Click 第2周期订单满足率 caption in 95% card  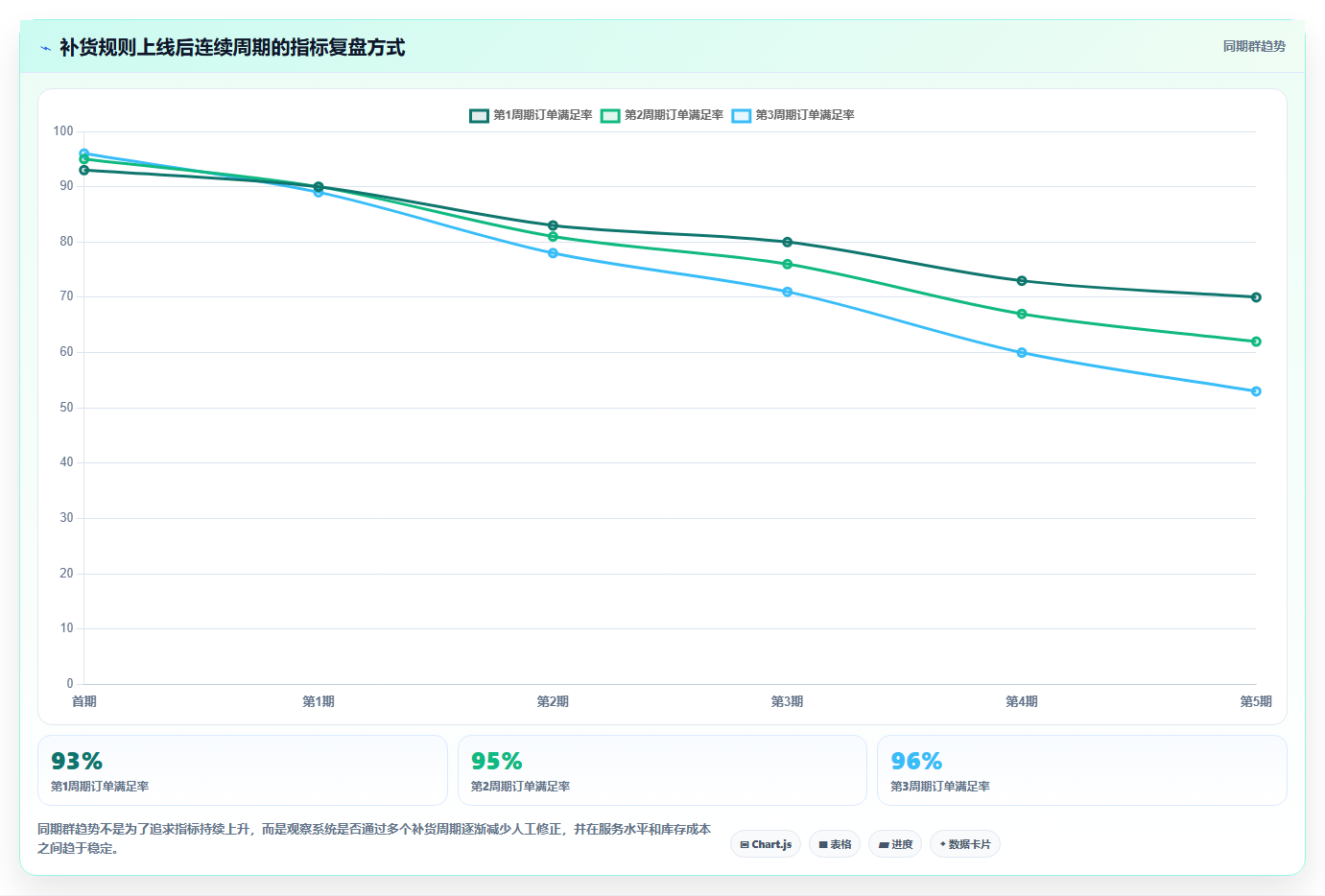pyautogui.click(x=520, y=787)
